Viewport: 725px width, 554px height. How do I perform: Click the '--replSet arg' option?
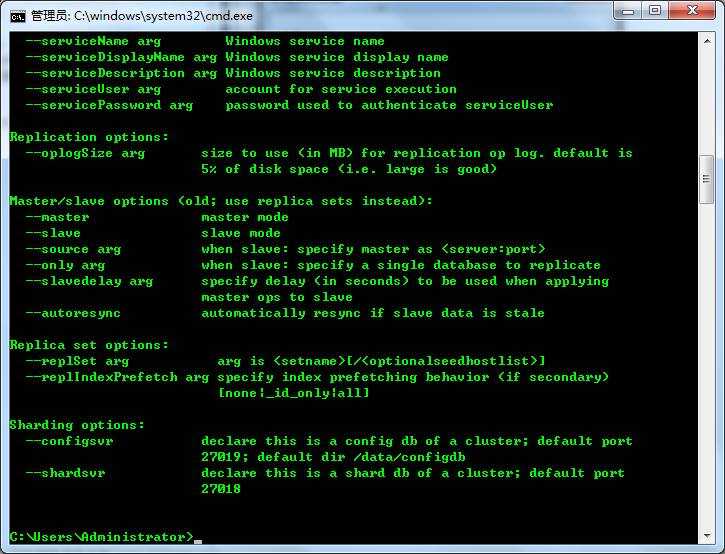[77, 362]
